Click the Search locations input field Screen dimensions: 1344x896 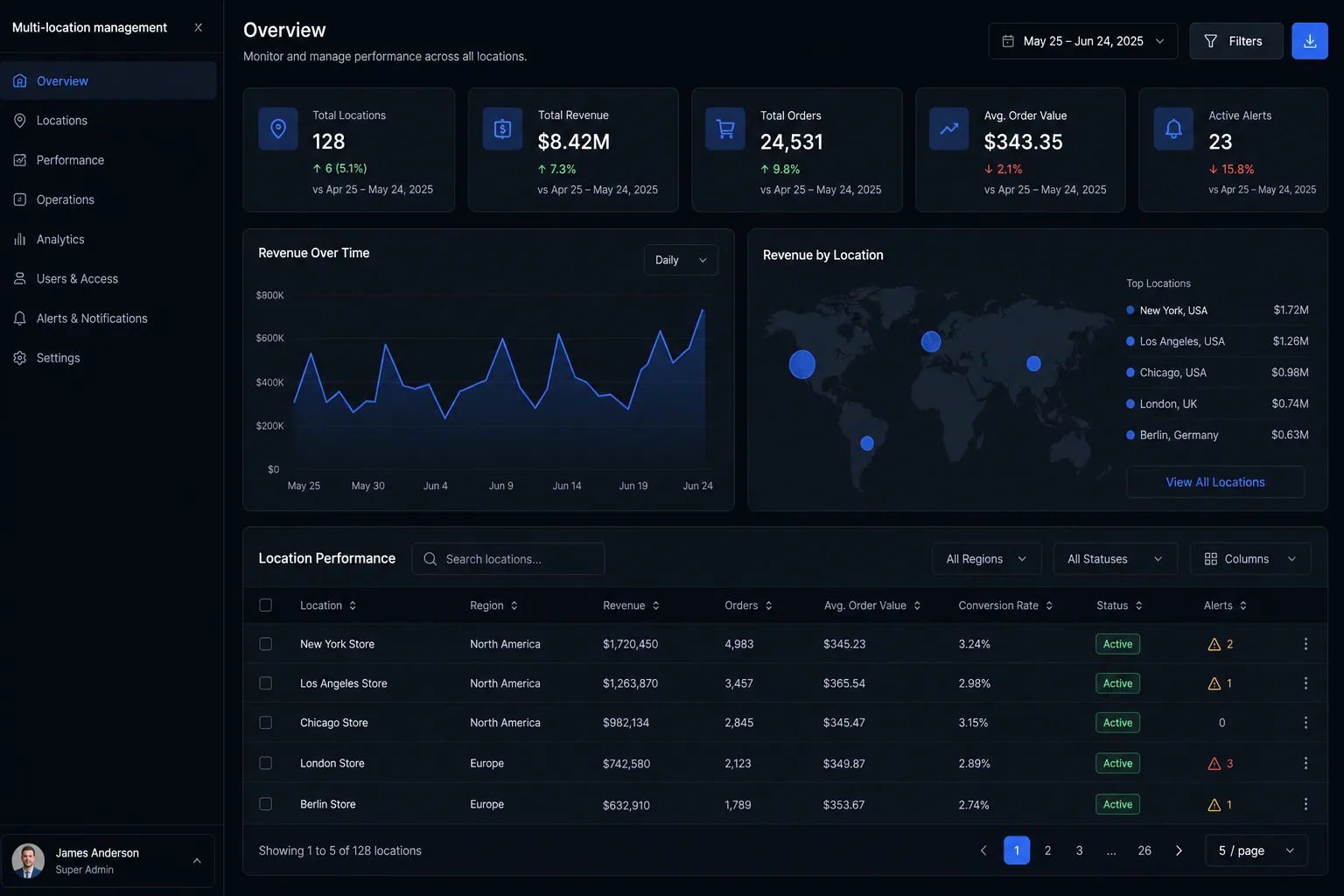[508, 559]
